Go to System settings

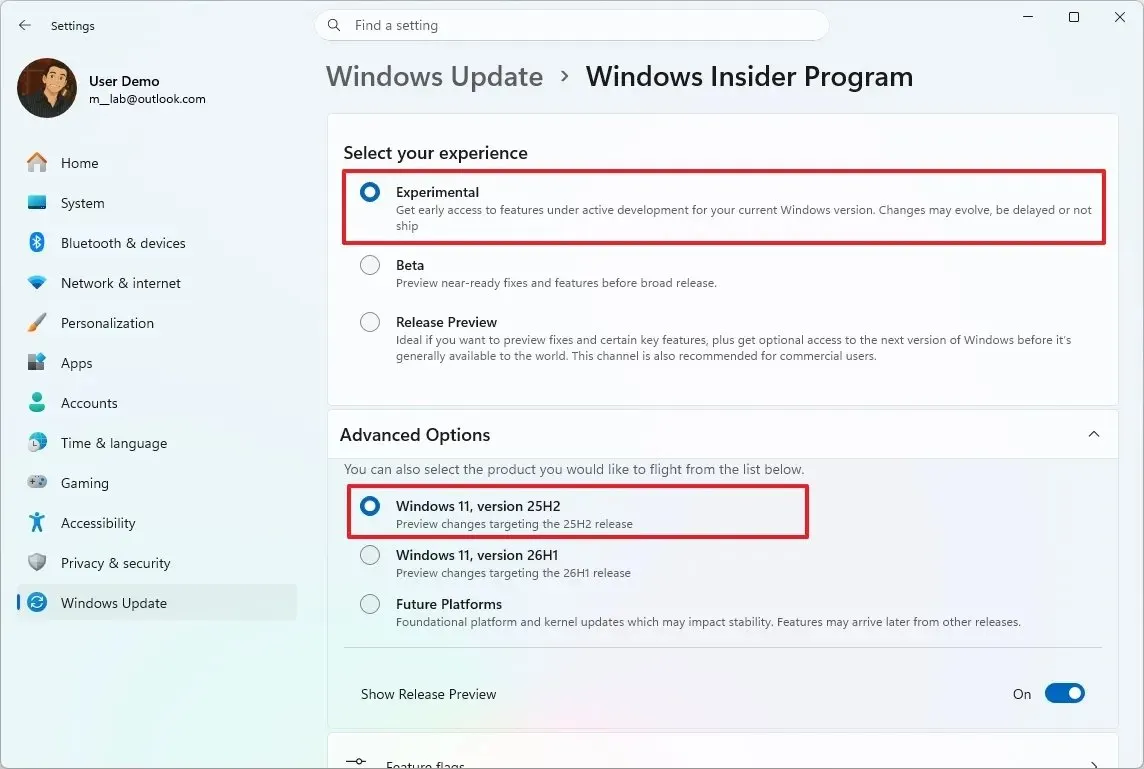157,203
